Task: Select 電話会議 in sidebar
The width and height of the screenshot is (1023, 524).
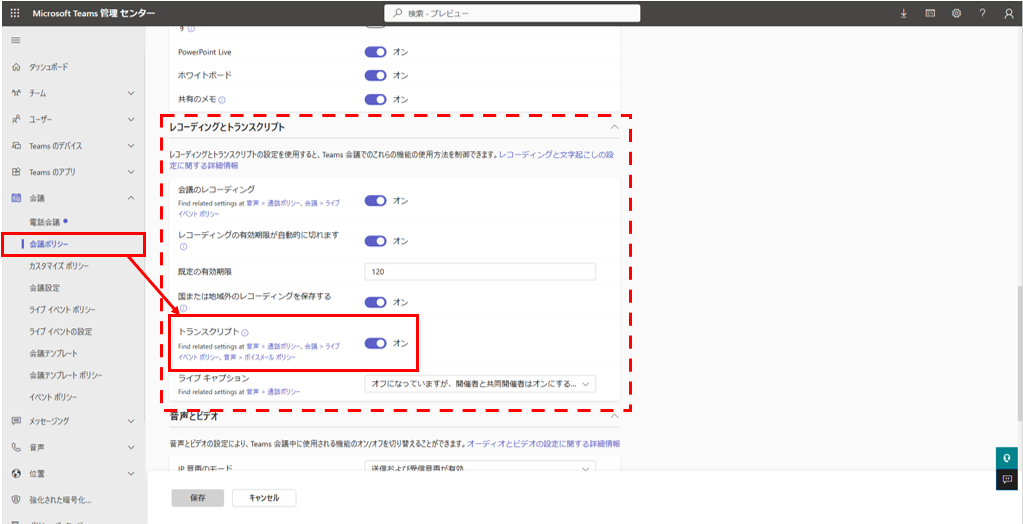Action: pos(44,222)
